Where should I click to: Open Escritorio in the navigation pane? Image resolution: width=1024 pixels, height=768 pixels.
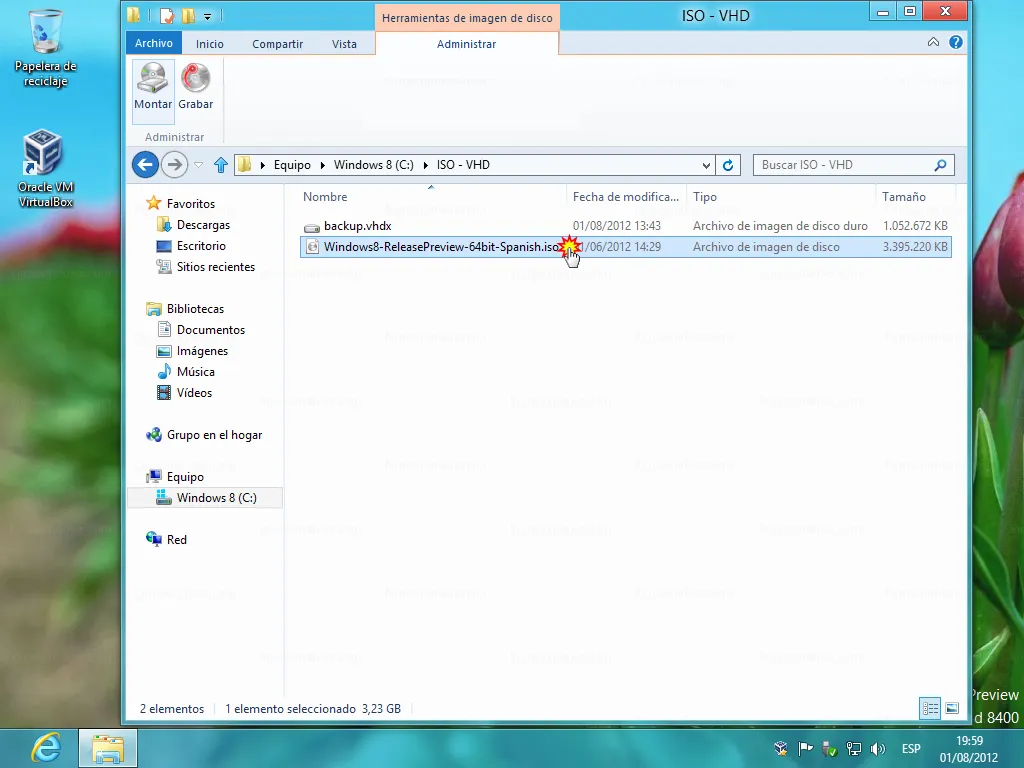(201, 246)
